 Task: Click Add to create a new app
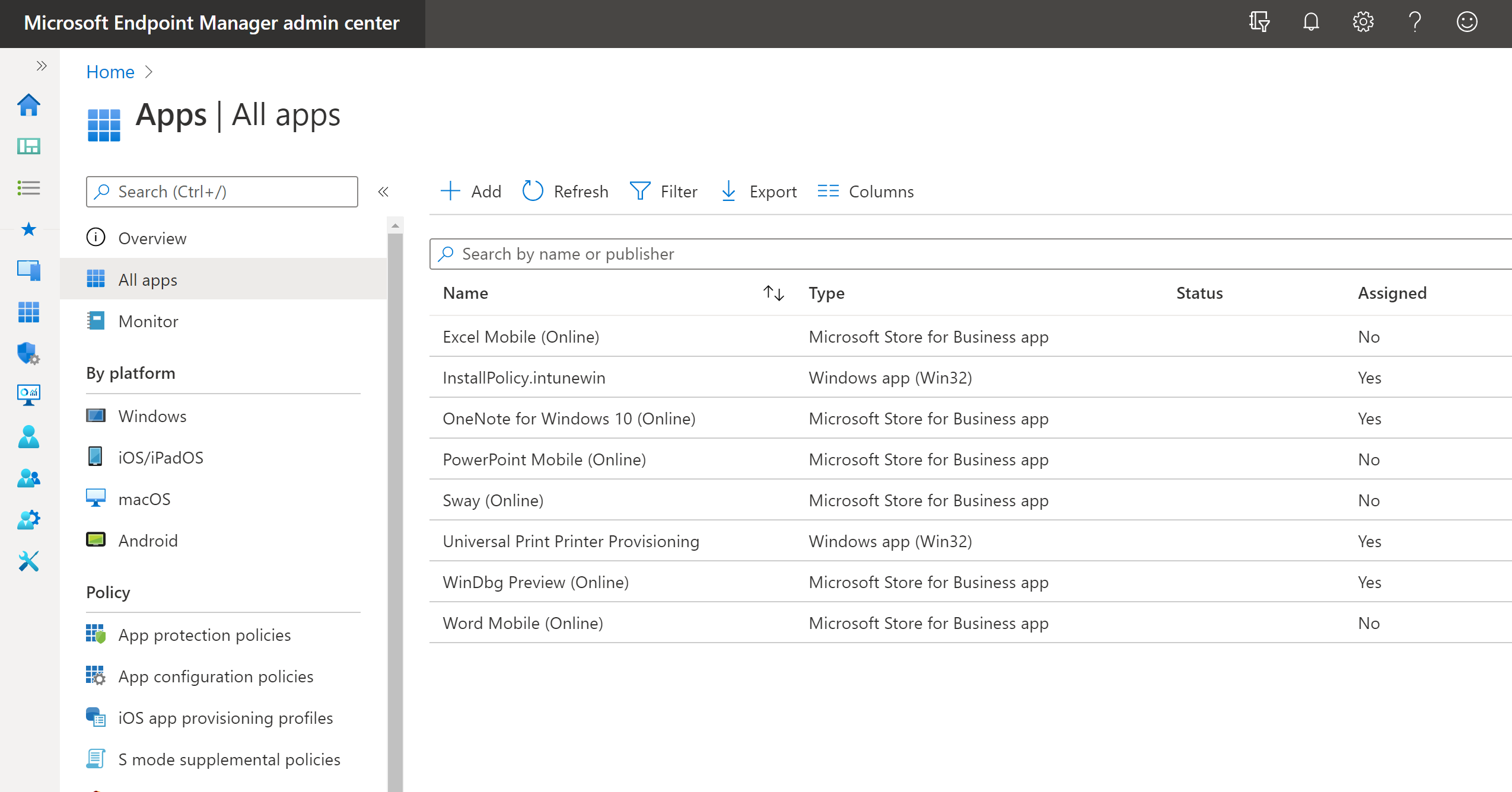(x=471, y=191)
